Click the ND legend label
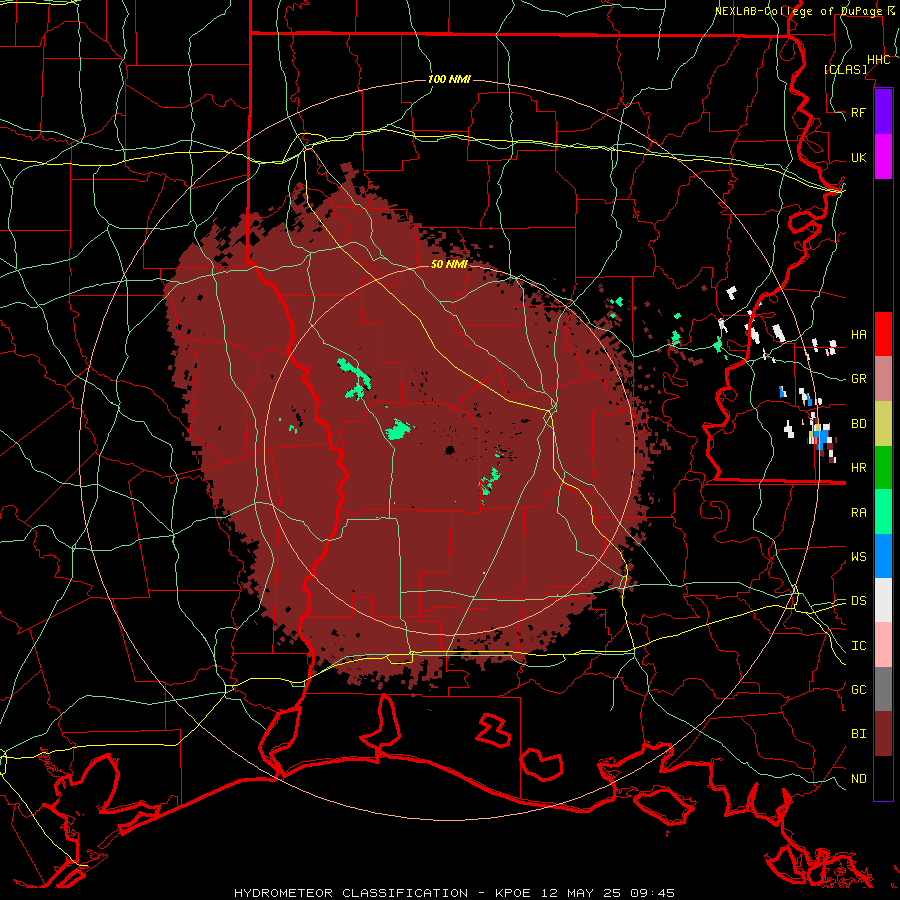Image resolution: width=900 pixels, height=900 pixels. (x=858, y=778)
